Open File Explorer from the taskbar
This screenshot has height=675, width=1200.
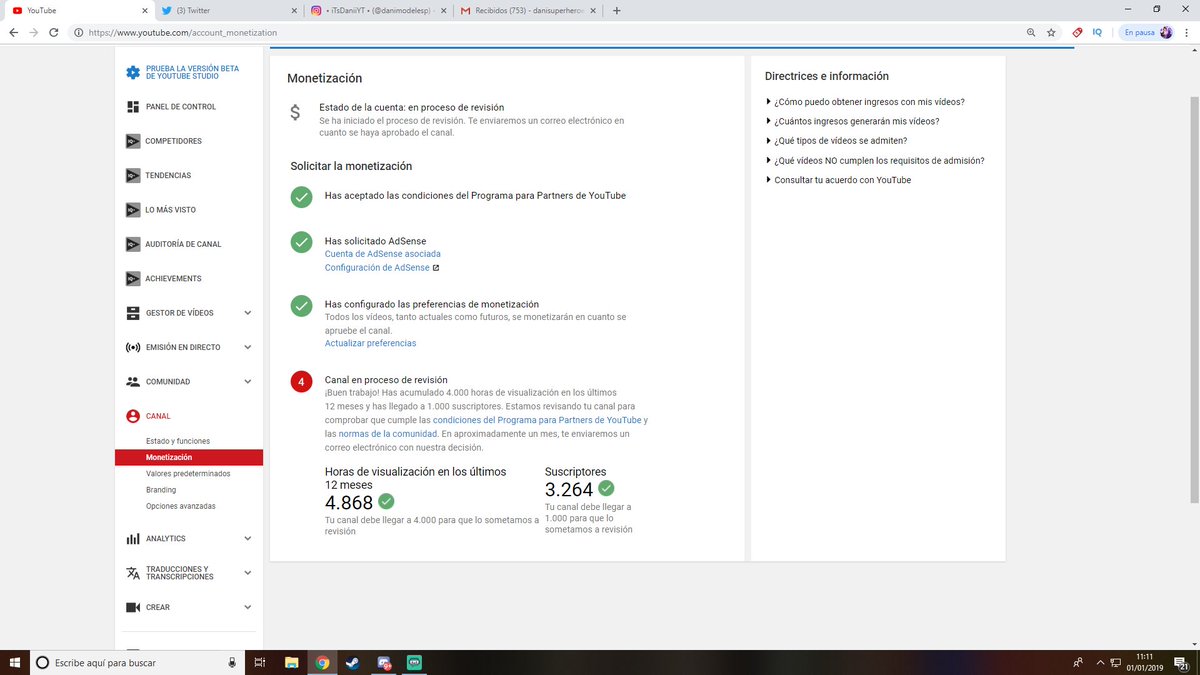click(x=291, y=662)
